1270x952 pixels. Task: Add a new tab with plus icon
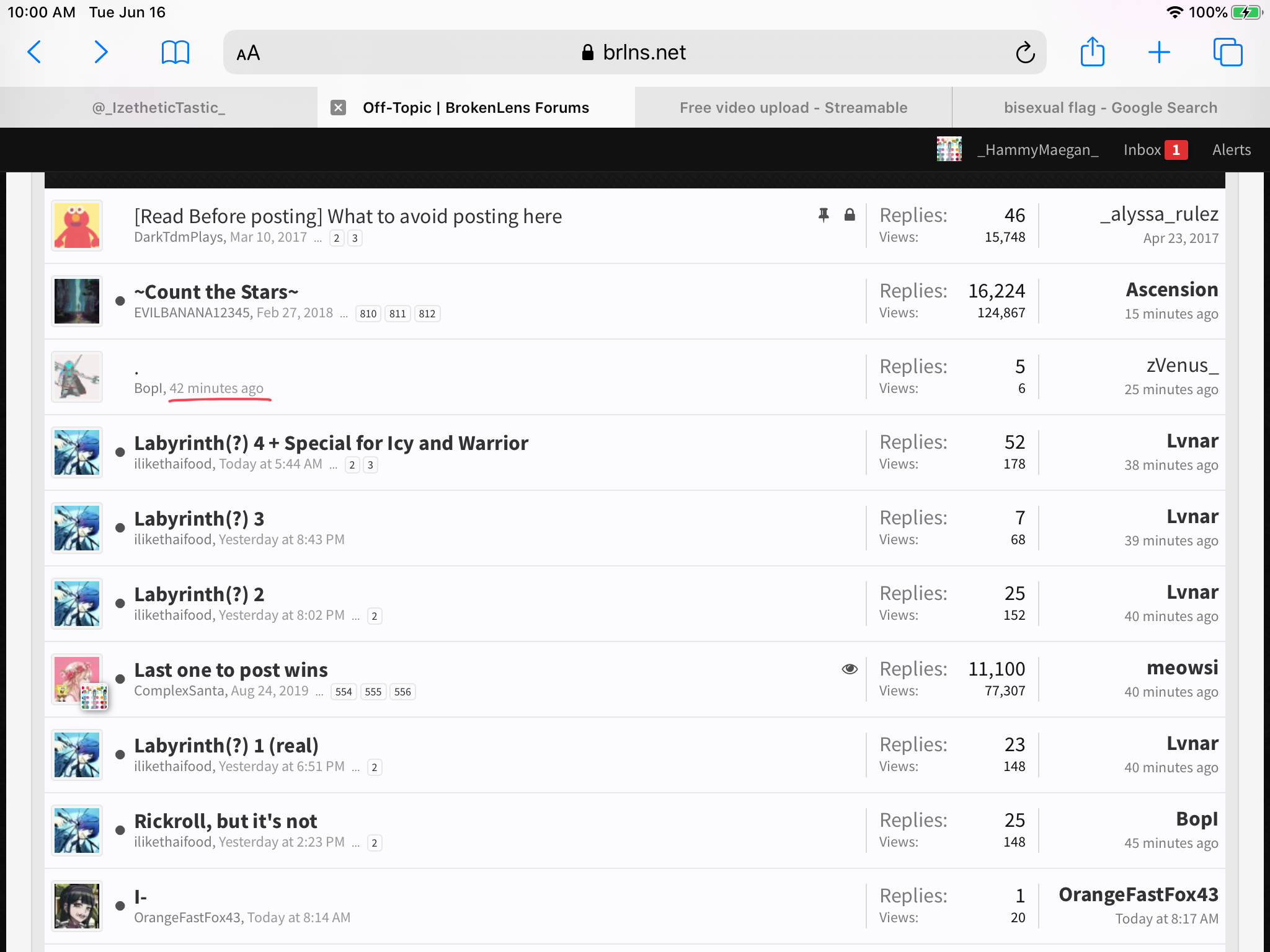click(x=1158, y=52)
